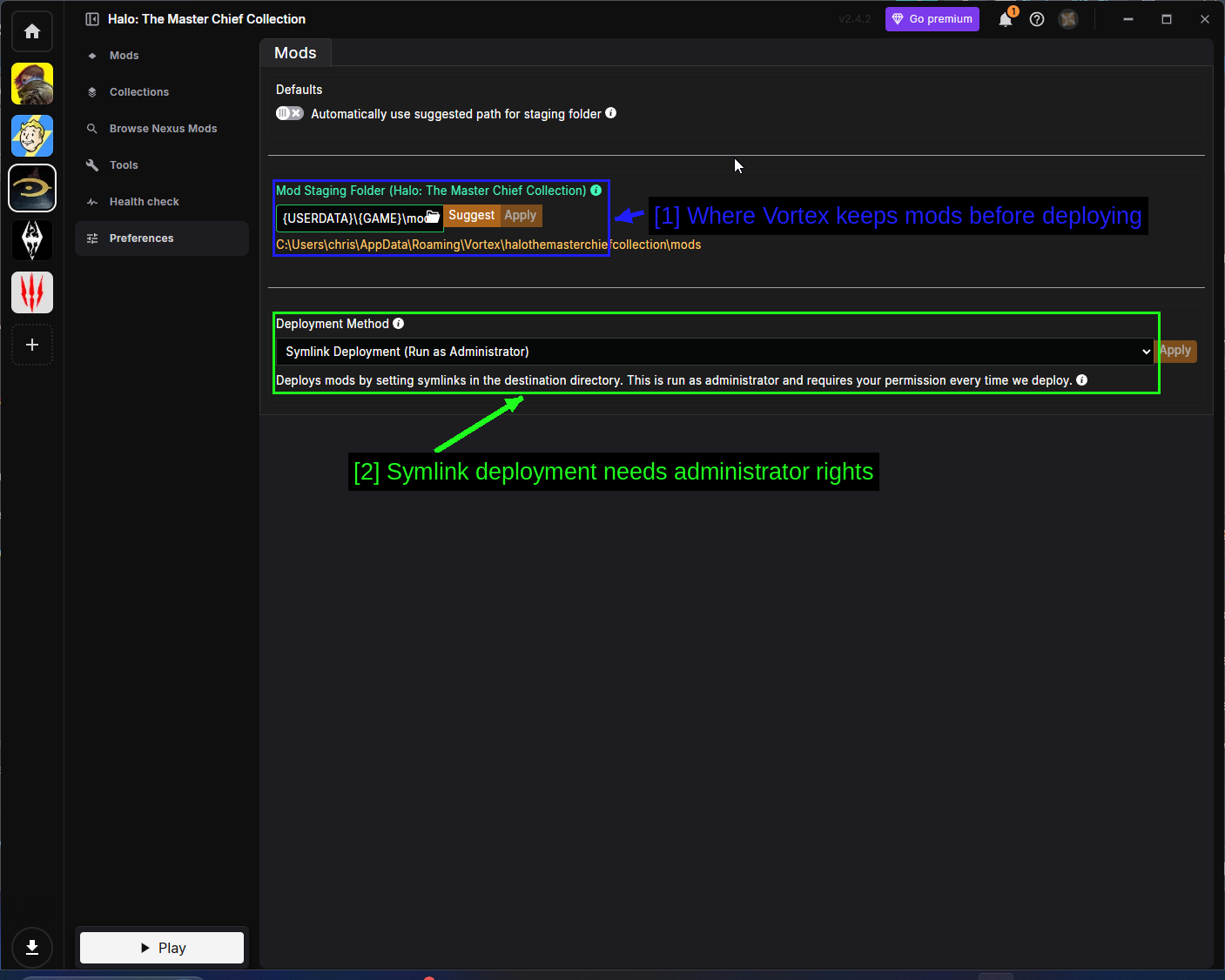This screenshot has height=980, width=1225.
Task: Open notifications bell icon
Action: pos(1006,19)
